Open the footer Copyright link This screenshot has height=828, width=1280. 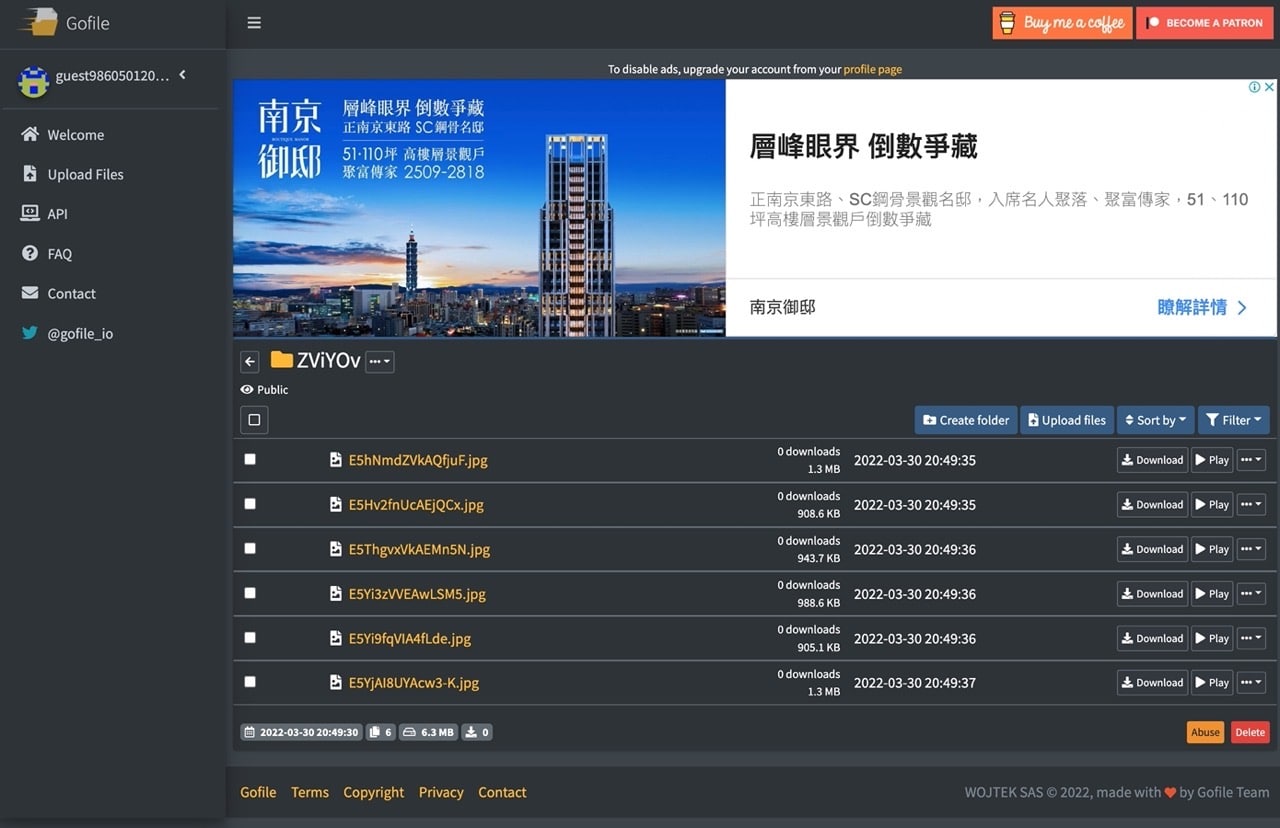374,792
